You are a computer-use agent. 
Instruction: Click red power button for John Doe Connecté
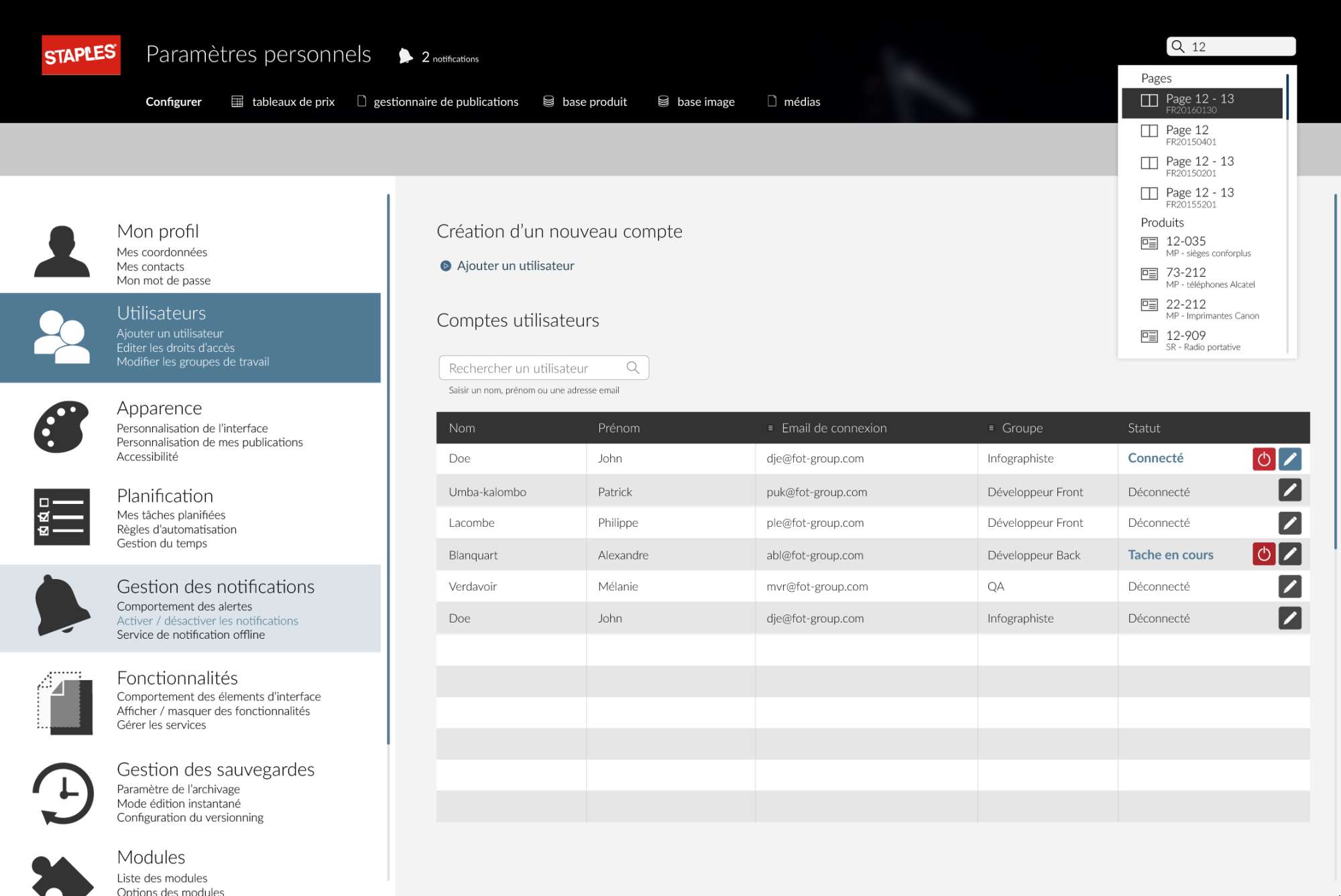[1263, 459]
